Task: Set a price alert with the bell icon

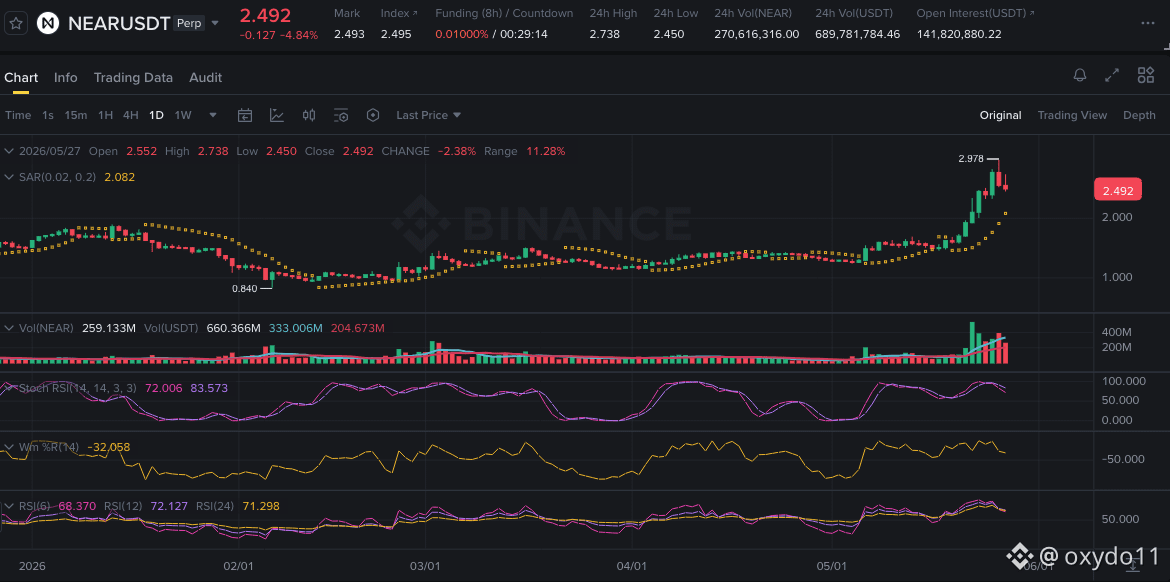Action: pos(1080,75)
